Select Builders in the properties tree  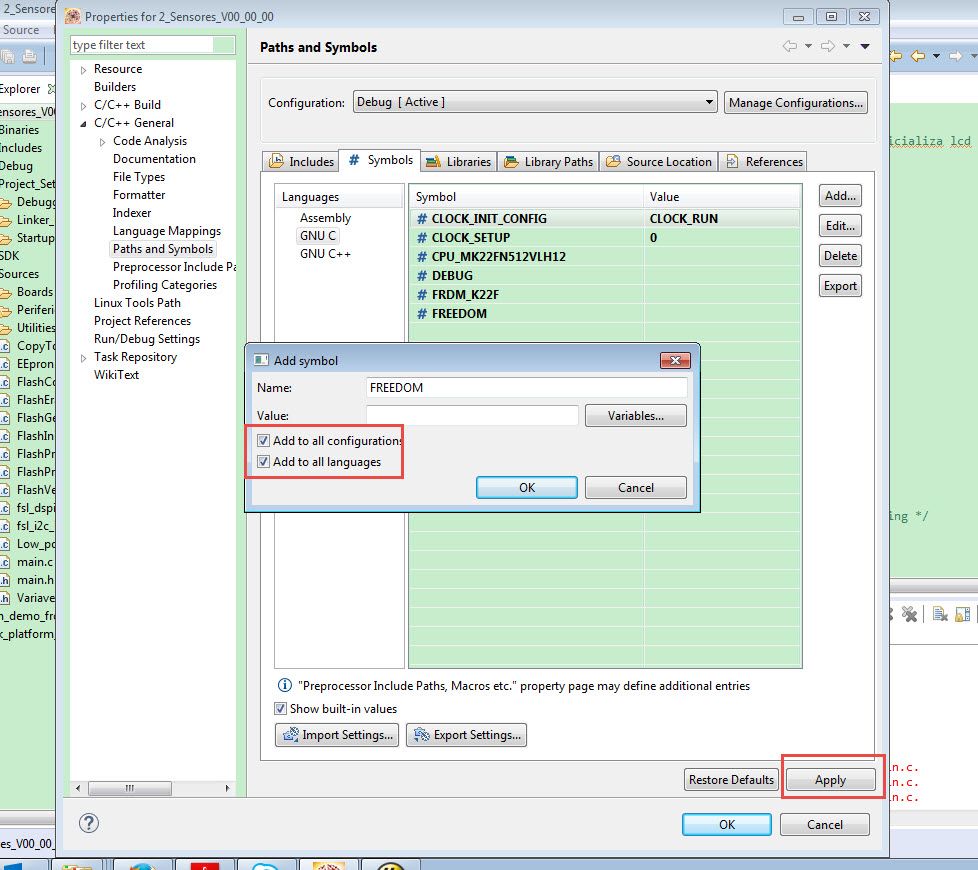pyautogui.click(x=115, y=87)
